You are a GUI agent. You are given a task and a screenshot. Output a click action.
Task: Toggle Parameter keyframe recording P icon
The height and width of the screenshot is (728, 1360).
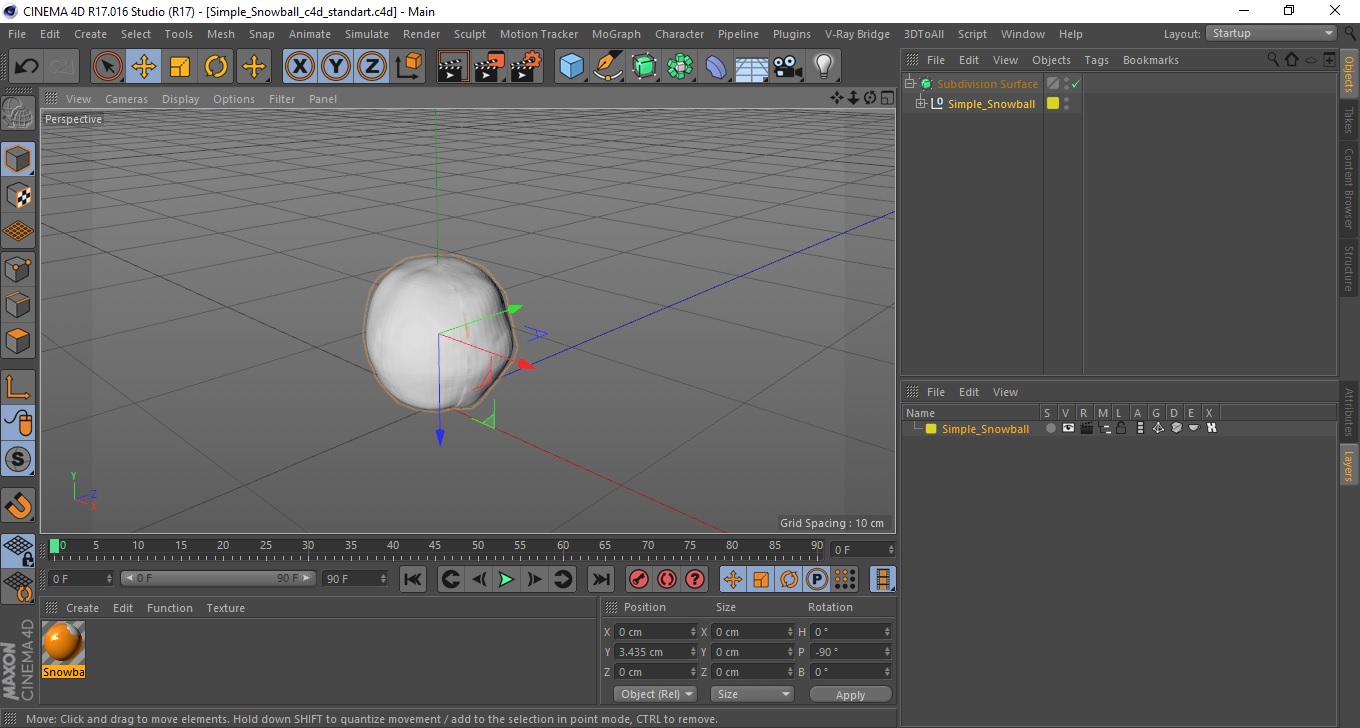(x=817, y=579)
